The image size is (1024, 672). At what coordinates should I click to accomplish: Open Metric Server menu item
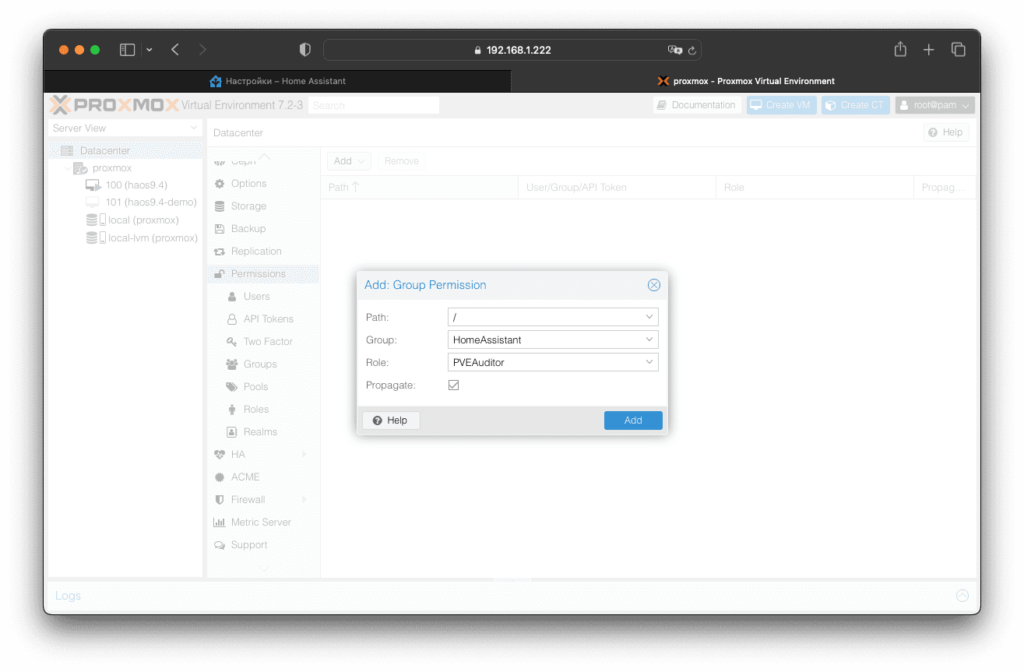(x=263, y=522)
